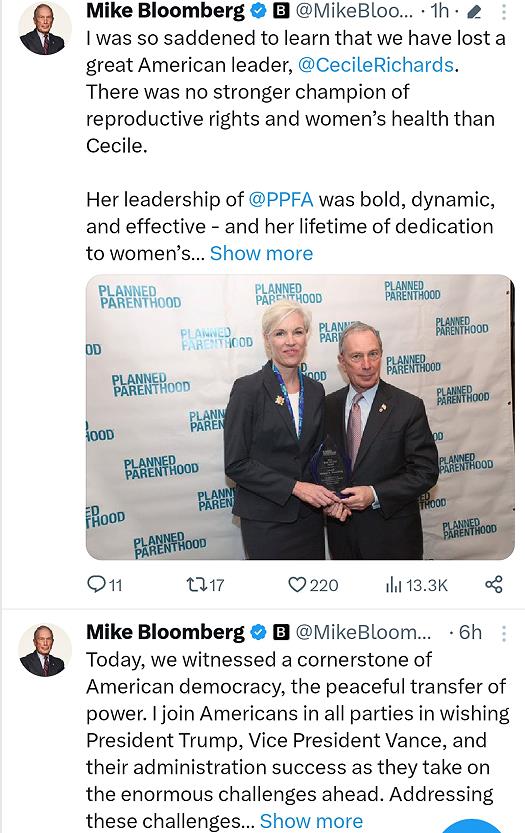Expand the peaceful transfer tweet with Show more
Screen dimensions: 525x833
(311, 821)
